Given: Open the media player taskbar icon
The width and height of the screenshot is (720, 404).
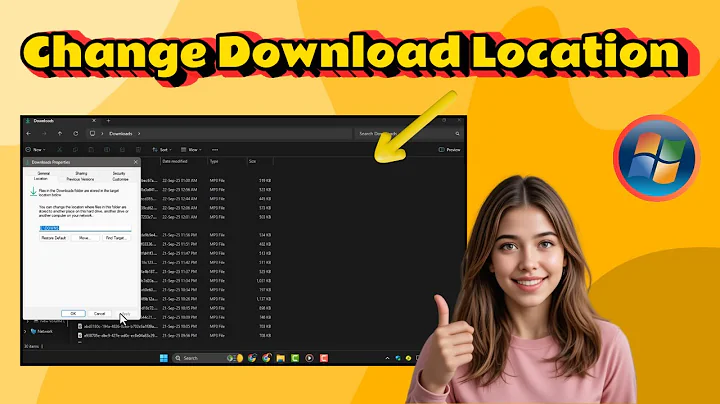Looking at the screenshot, I should pos(309,358).
